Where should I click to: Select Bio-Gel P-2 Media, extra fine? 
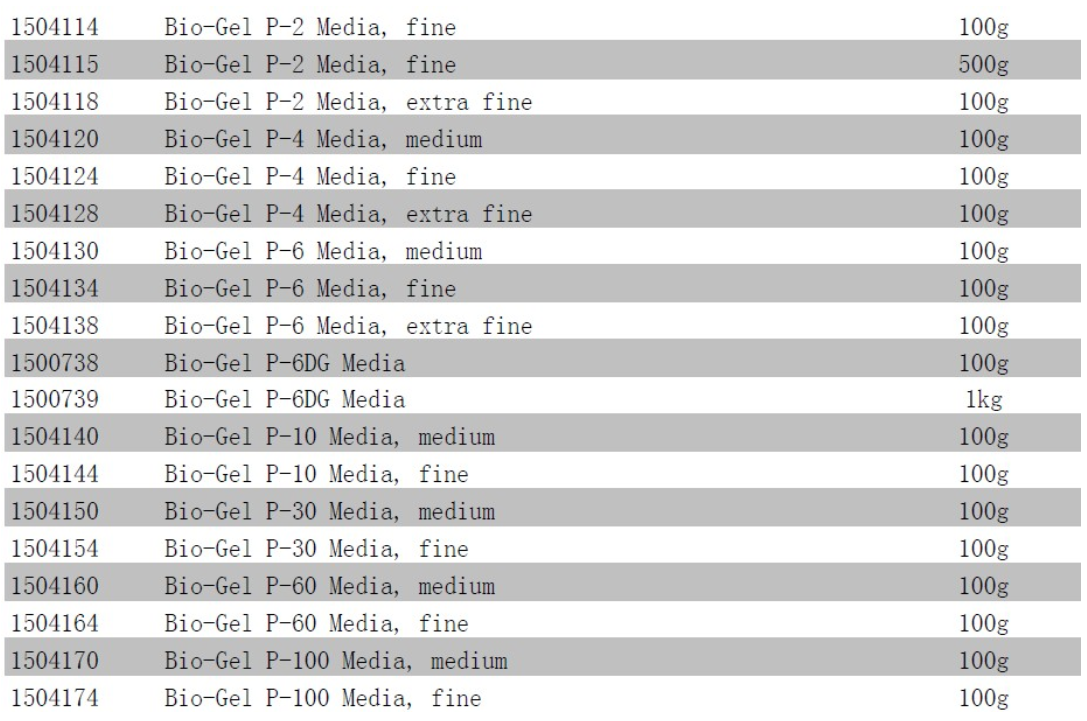pyautogui.click(x=348, y=102)
